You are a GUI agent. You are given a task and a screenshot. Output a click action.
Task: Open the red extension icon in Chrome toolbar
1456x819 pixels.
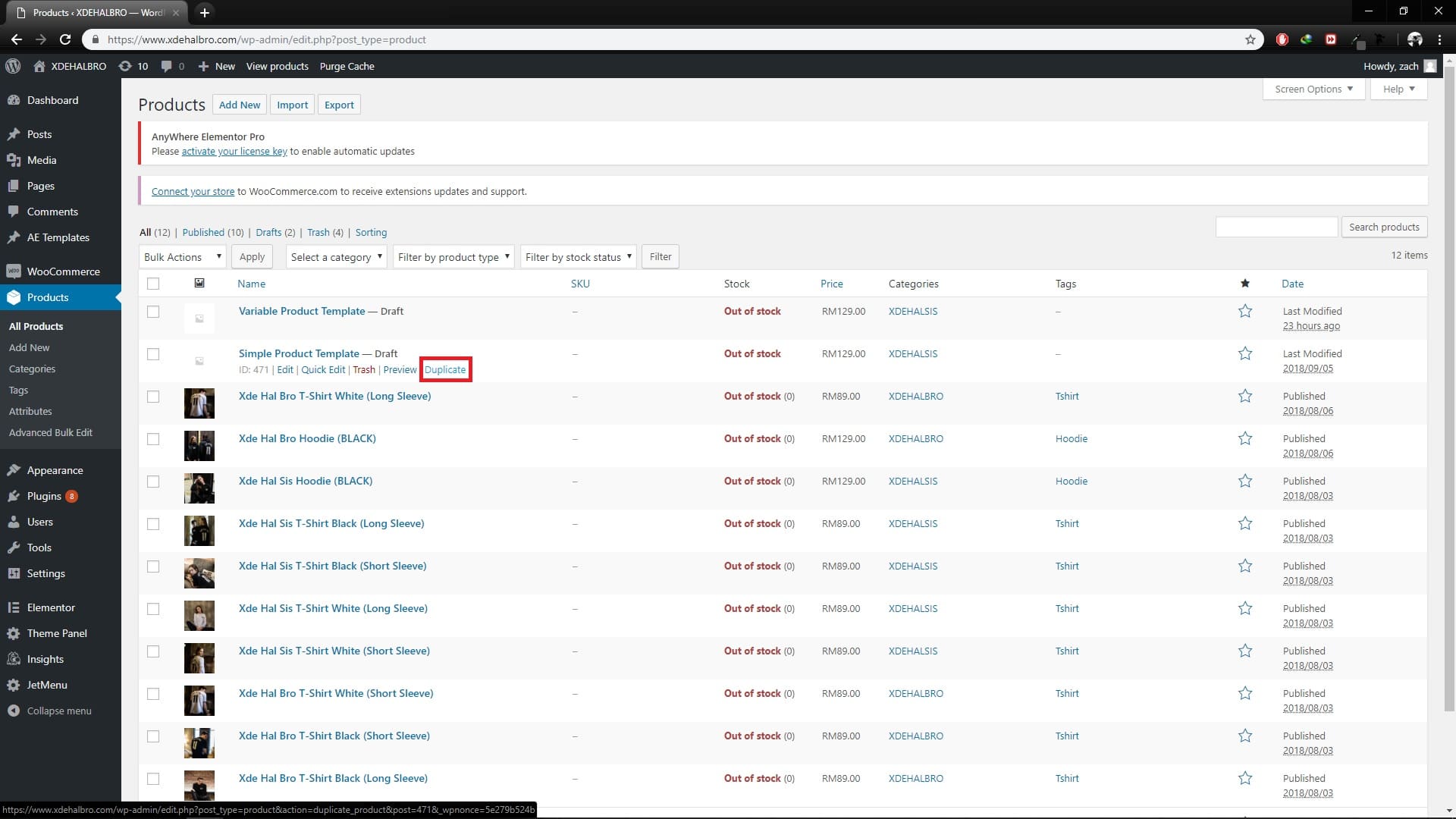point(1282,39)
